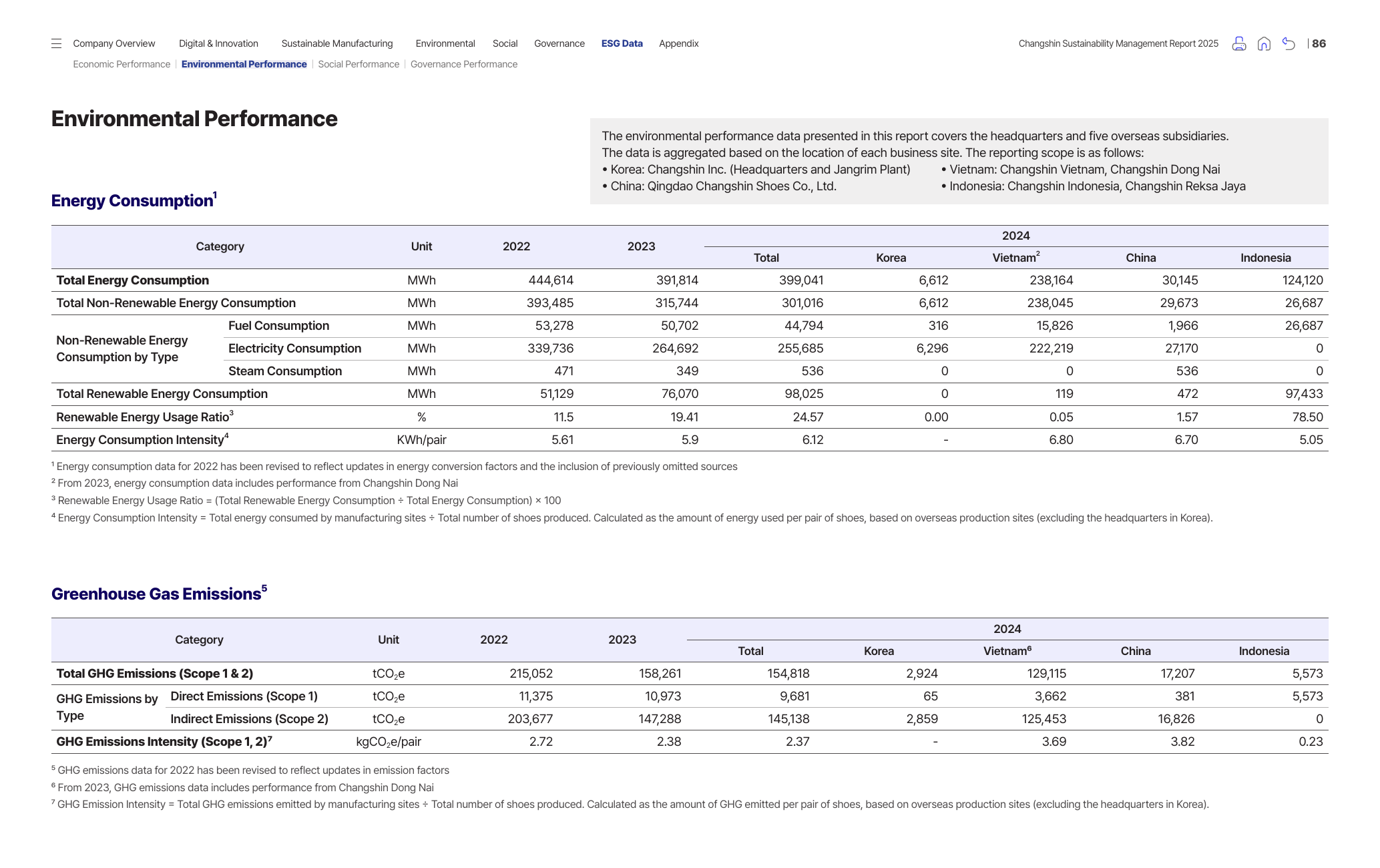This screenshot has height=868, width=1380.
Task: Click the 129,115 Vietnam emissions value
Action: (1046, 674)
